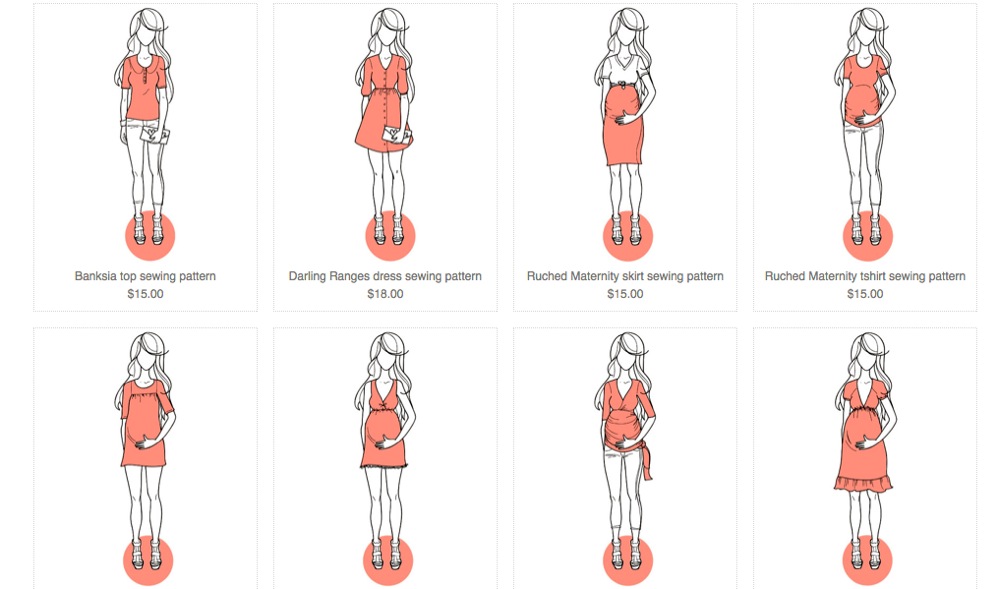Open the ruffle-hem maternity dress illustration

click(x=865, y=459)
